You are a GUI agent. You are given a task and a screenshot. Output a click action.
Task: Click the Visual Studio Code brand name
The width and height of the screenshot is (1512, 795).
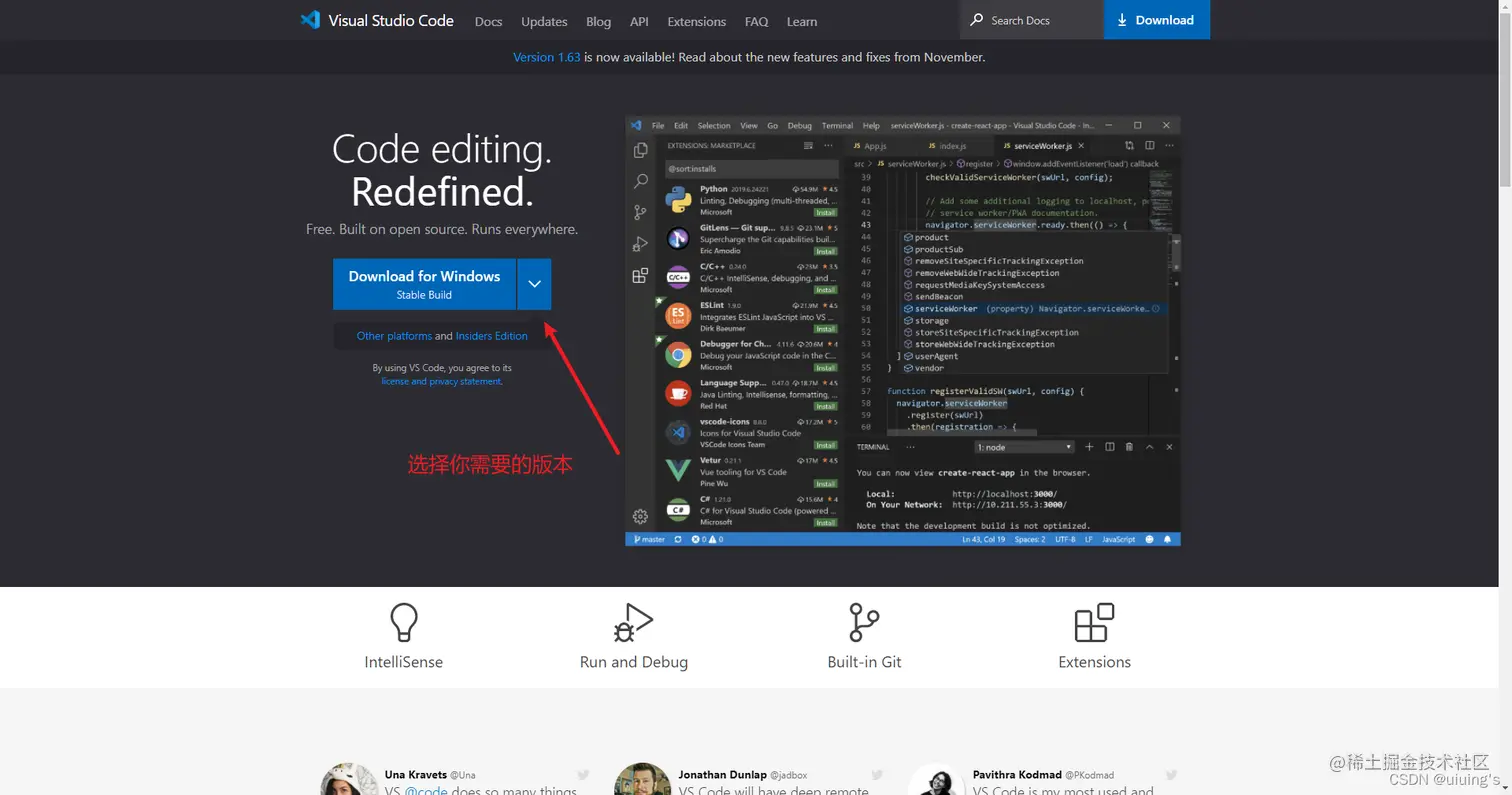click(x=391, y=20)
